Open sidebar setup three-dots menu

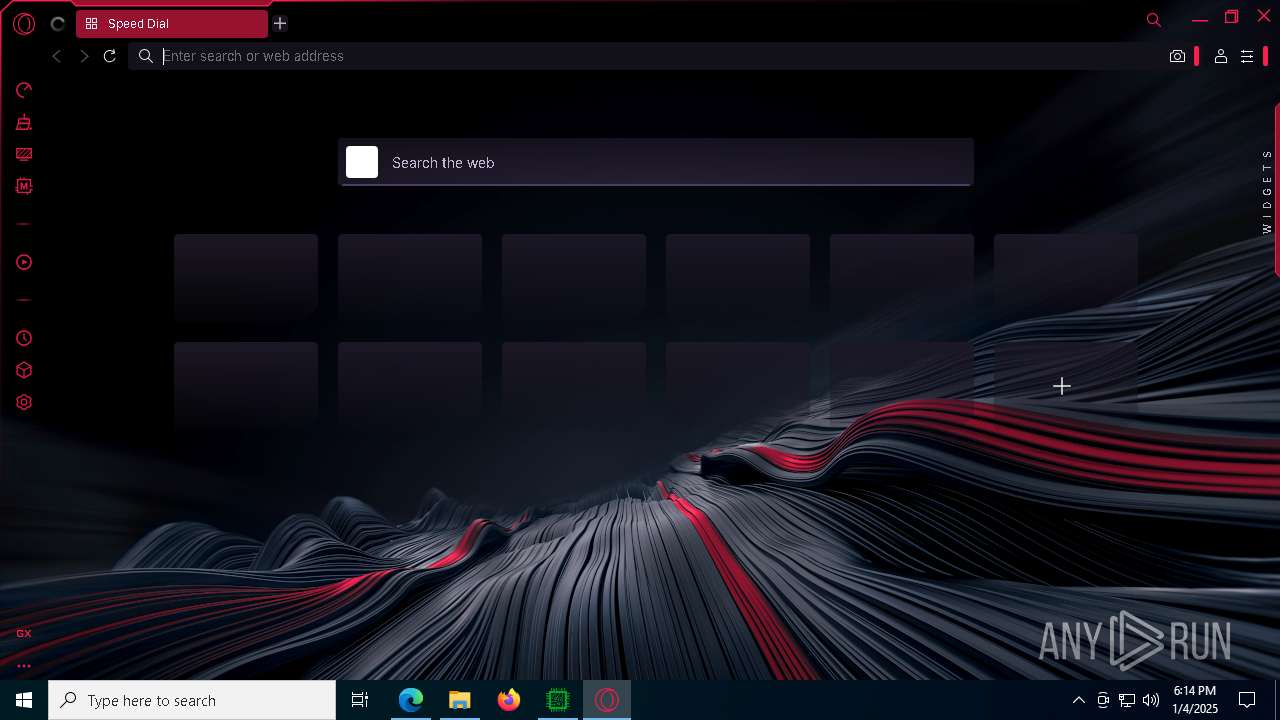point(24,665)
